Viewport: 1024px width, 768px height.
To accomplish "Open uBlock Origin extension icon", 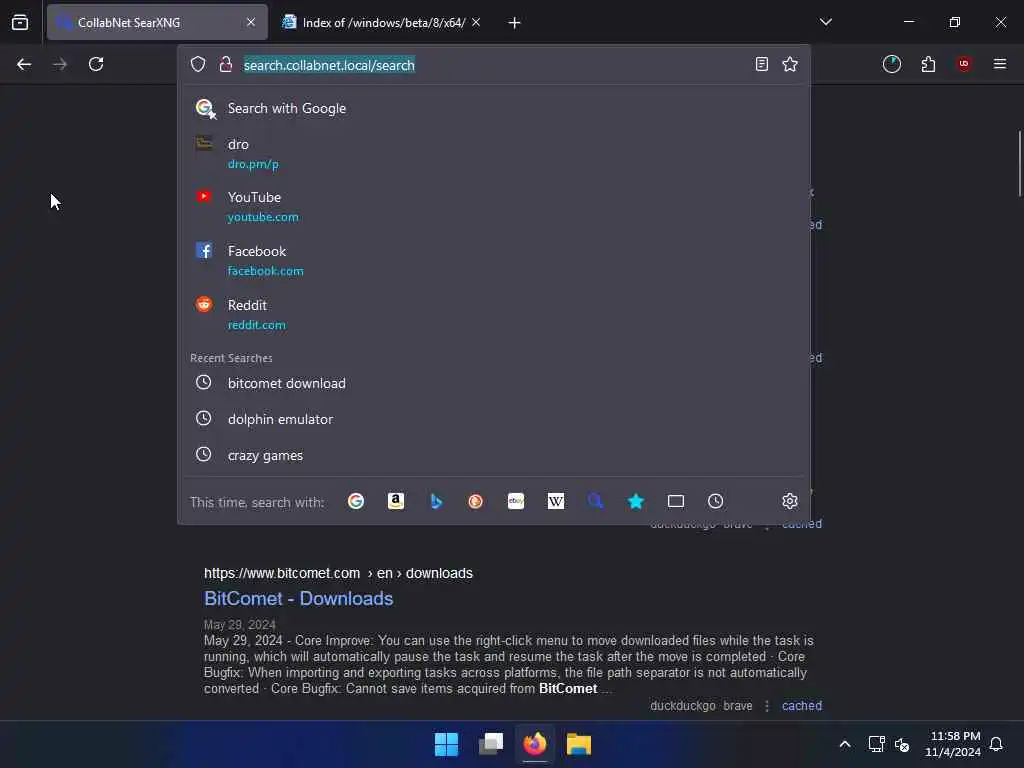I will click(964, 64).
